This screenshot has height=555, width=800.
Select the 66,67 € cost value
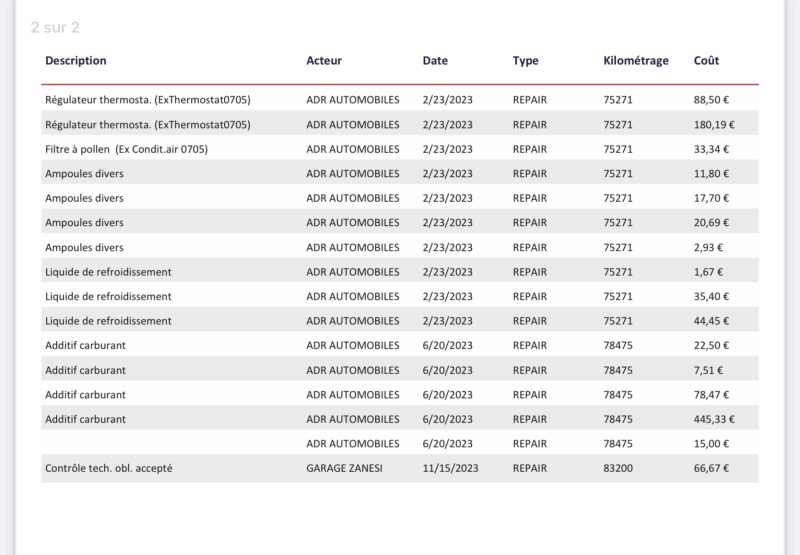point(711,468)
